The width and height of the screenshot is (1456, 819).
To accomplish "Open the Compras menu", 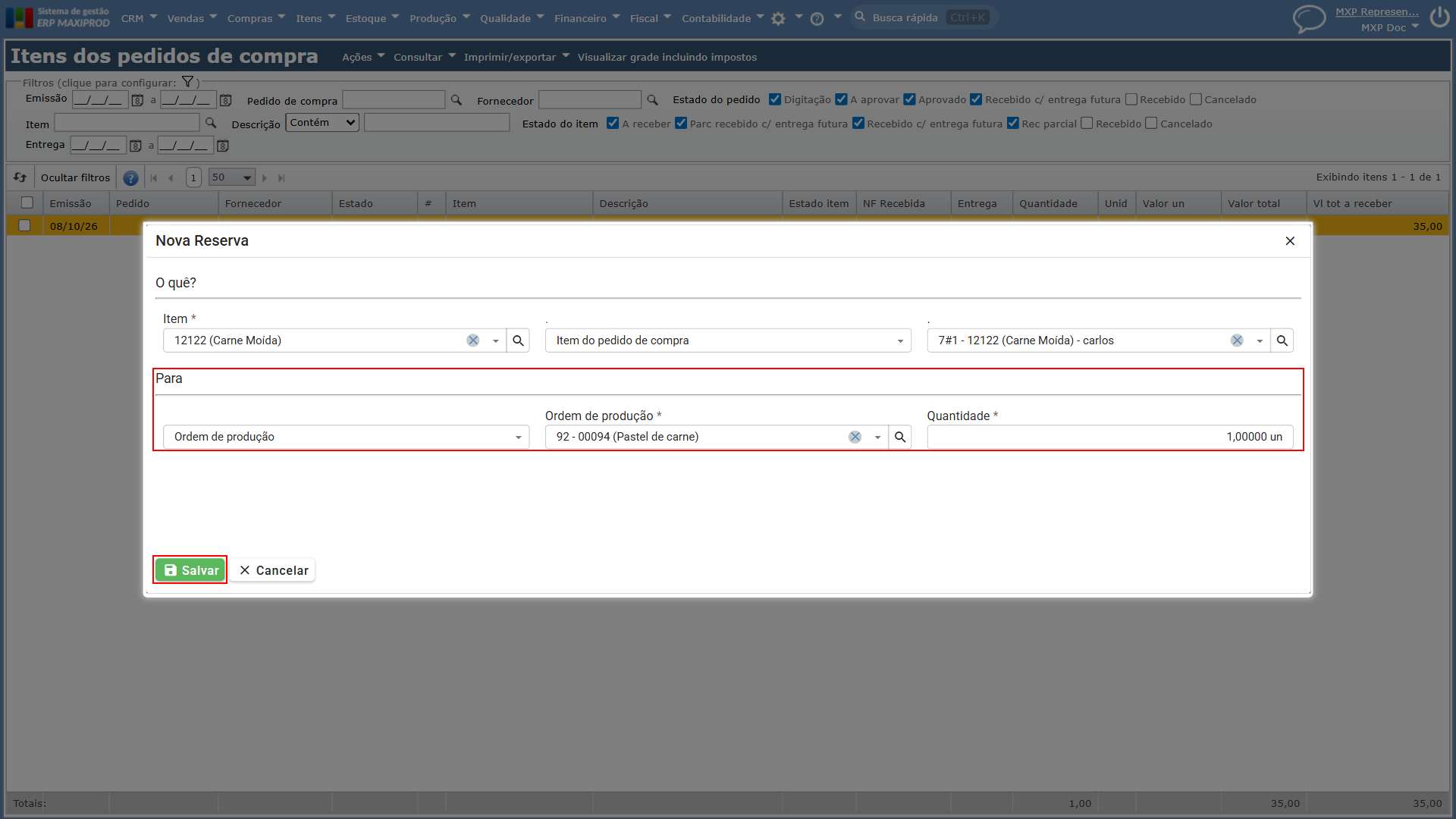I will (256, 18).
